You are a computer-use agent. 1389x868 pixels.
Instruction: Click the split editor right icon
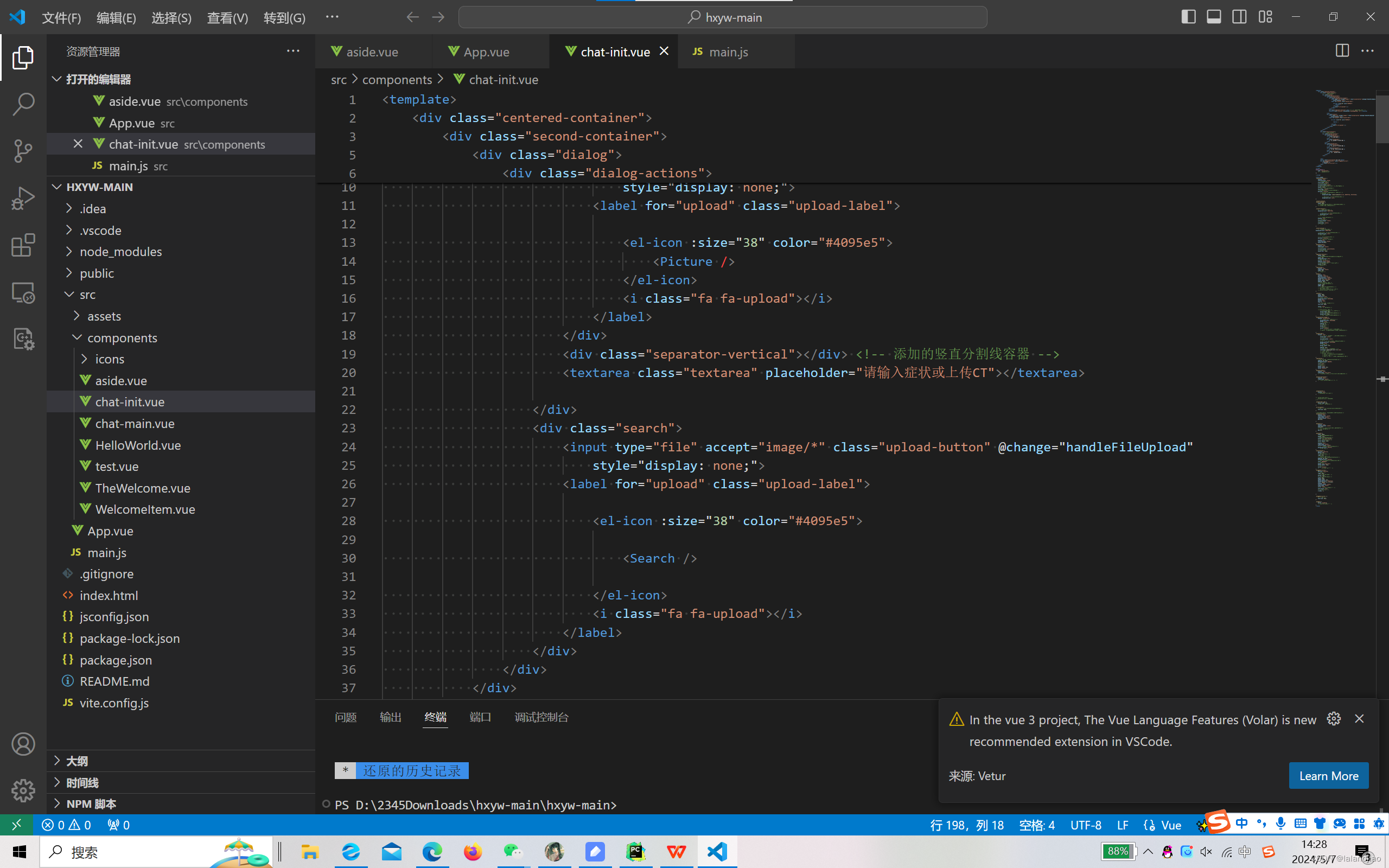point(1342,51)
